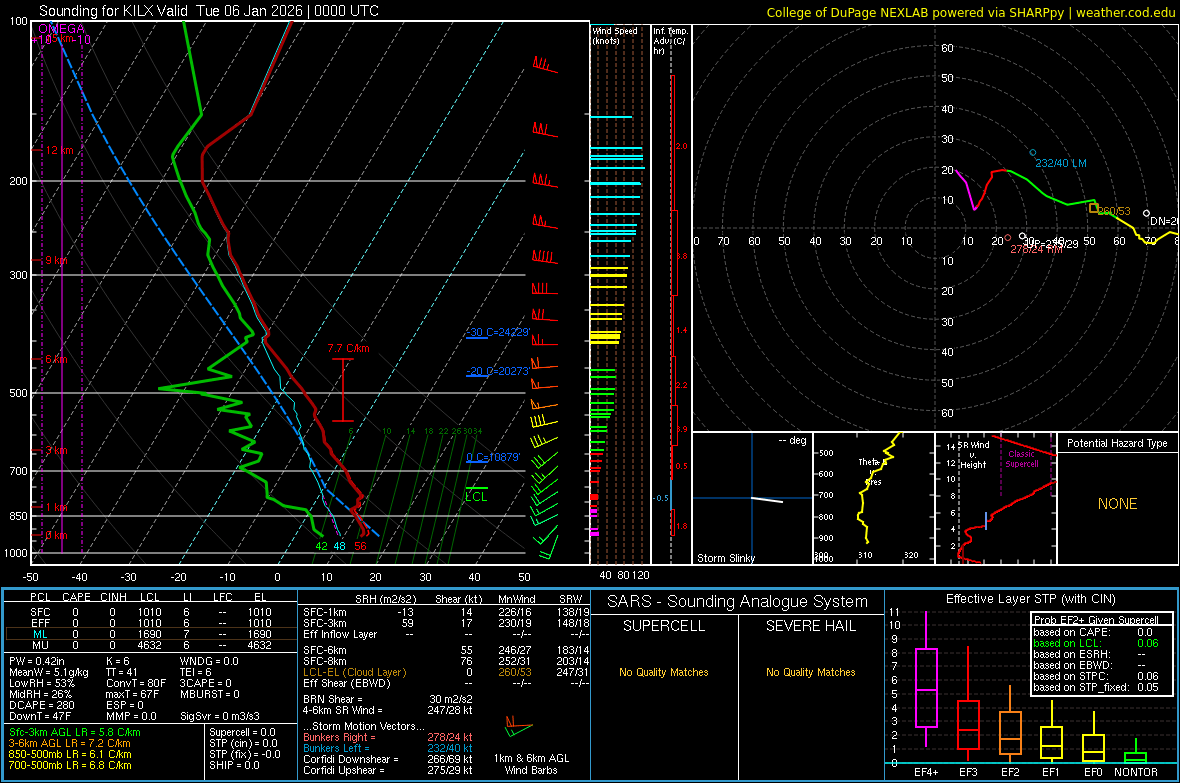Screen dimensions: 1180x783
Task: Click the surface temperature value 56
Action: coord(360,547)
